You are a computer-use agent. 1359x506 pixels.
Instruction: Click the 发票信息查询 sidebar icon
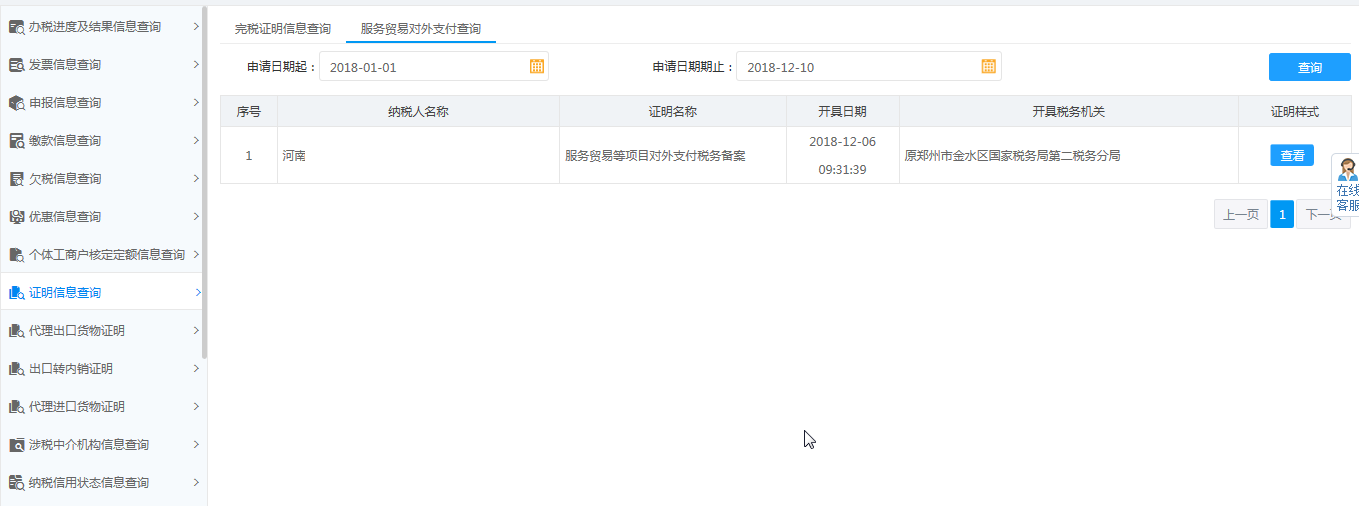coord(16,65)
